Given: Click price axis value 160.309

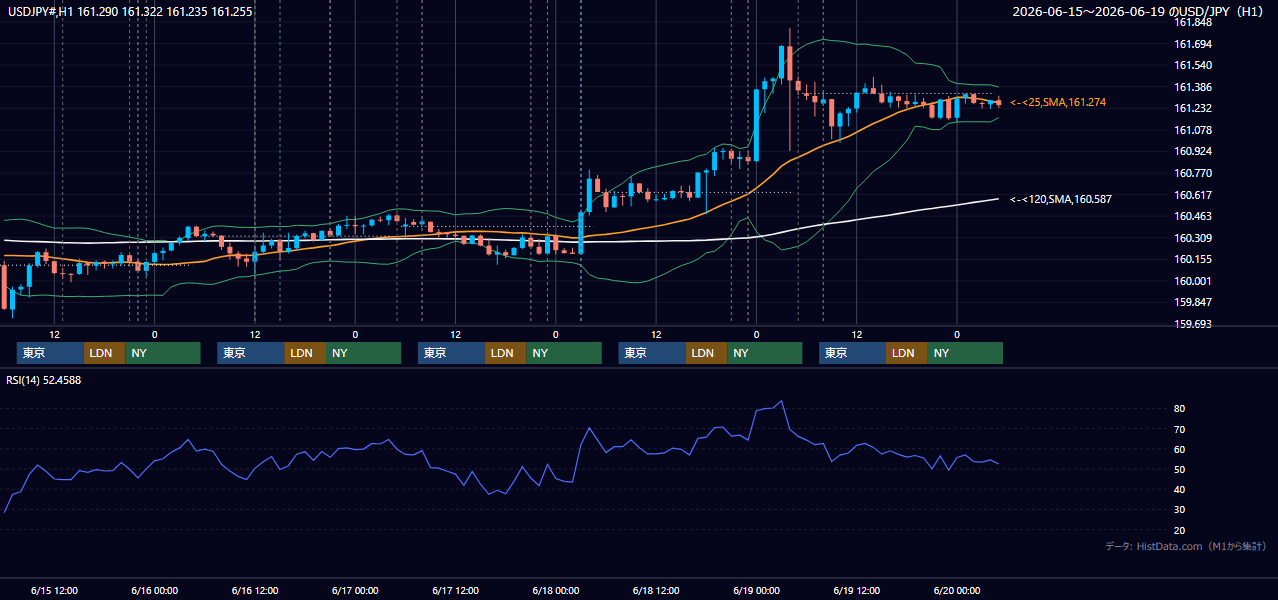Looking at the screenshot, I should [x=1193, y=238].
